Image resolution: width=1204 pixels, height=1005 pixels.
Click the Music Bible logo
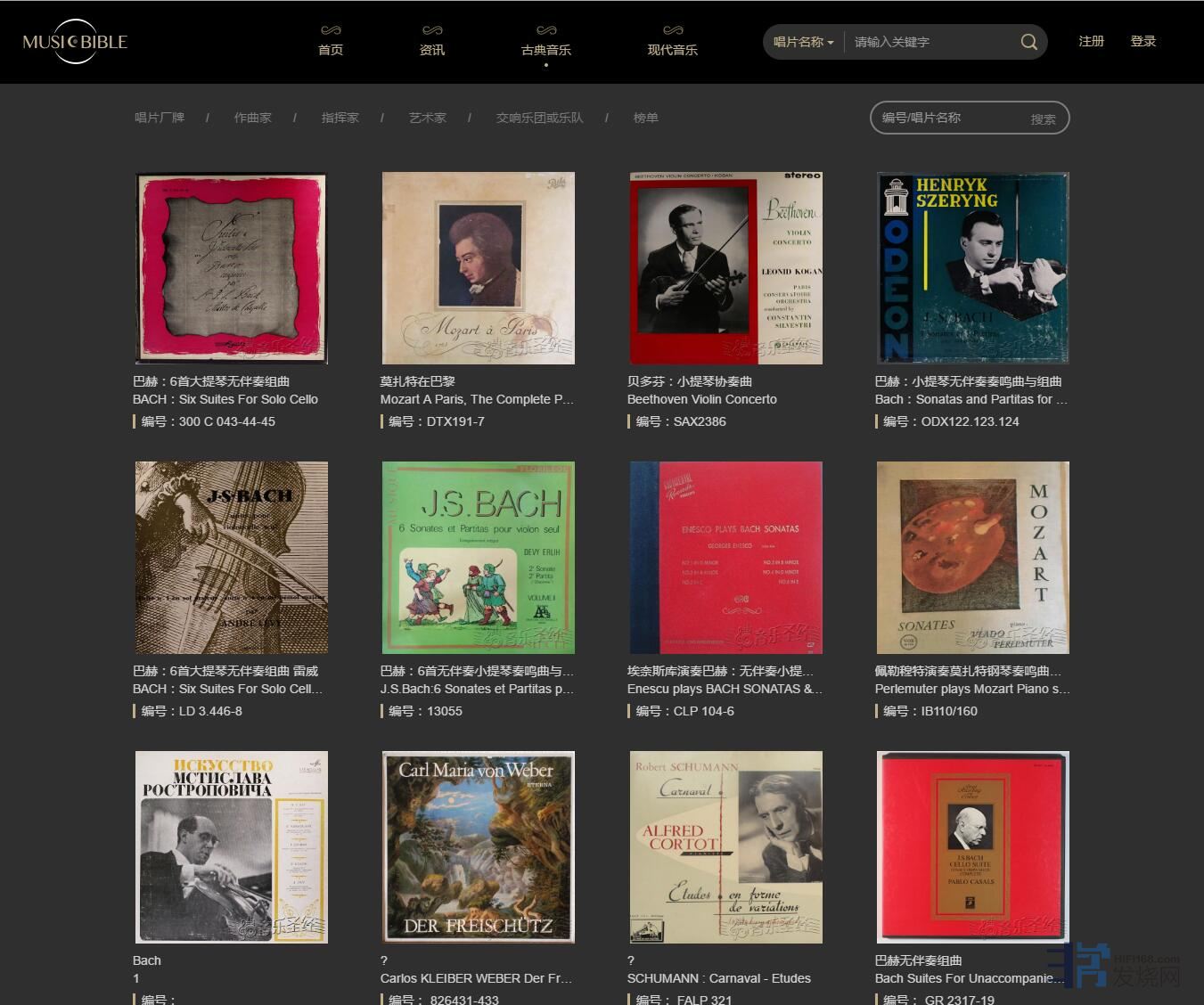coord(75,42)
